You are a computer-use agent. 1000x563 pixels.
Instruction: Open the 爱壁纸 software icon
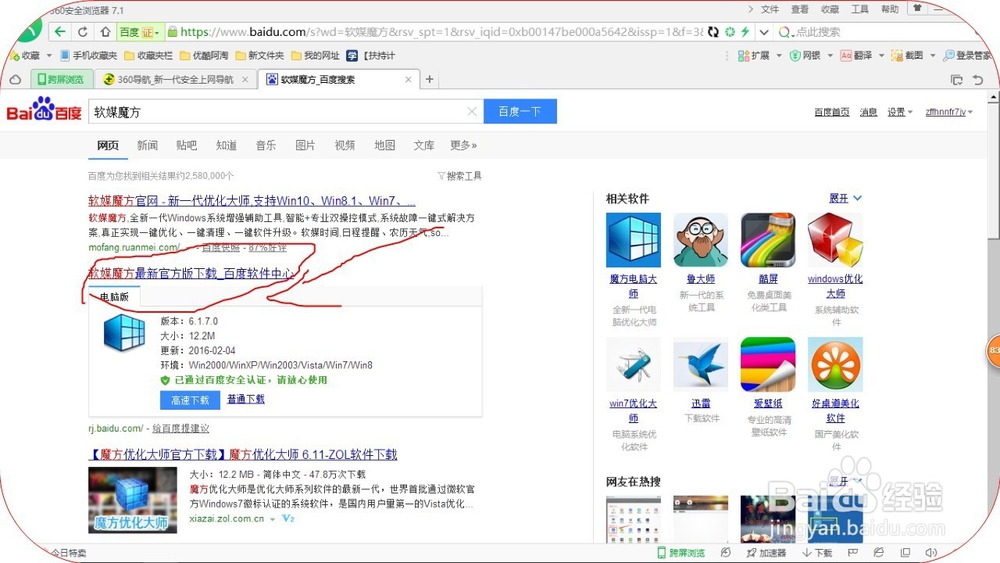(x=768, y=364)
